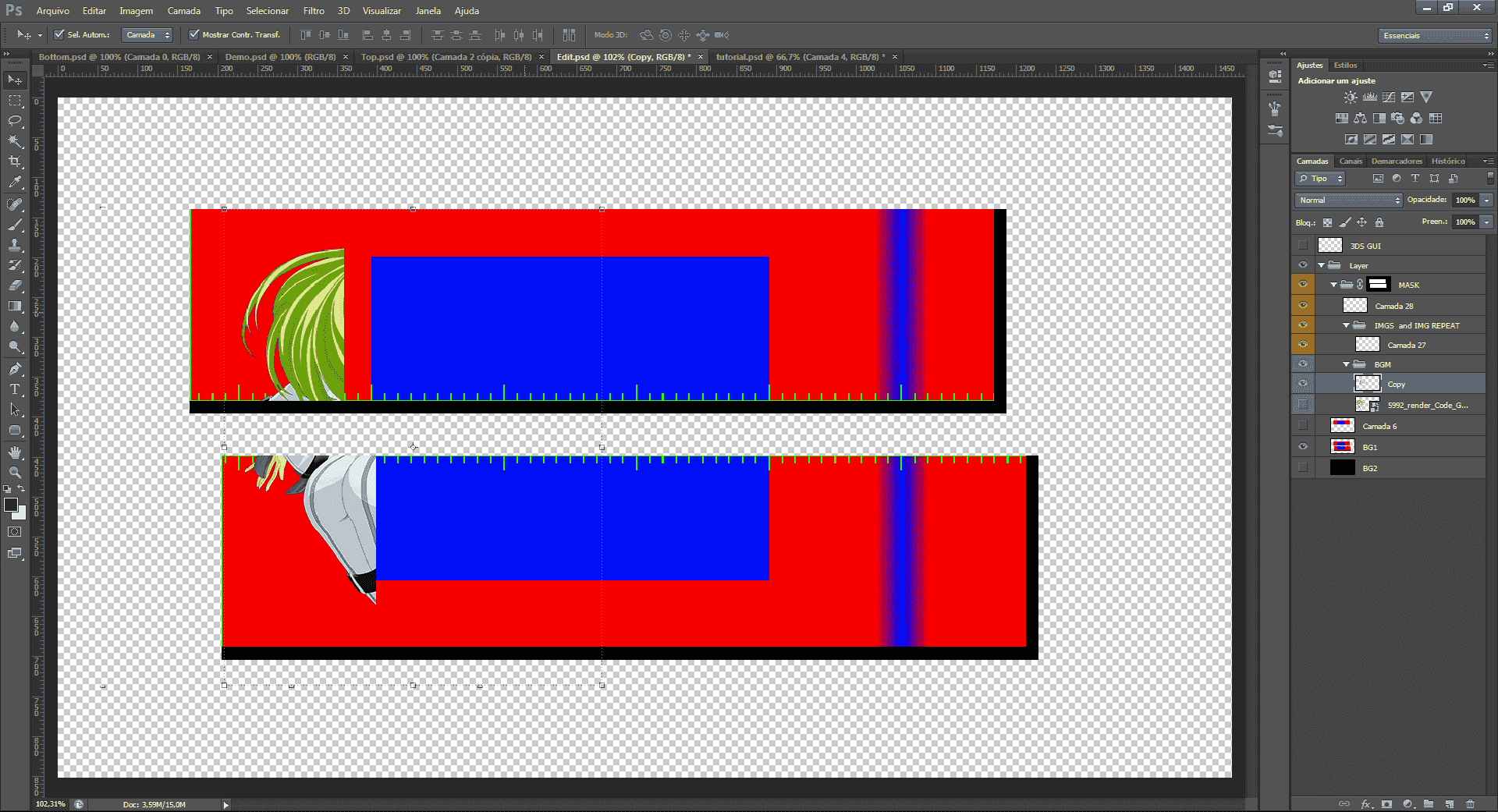Select the Rectangular Marquee tool
The height and width of the screenshot is (812, 1498).
[x=15, y=101]
